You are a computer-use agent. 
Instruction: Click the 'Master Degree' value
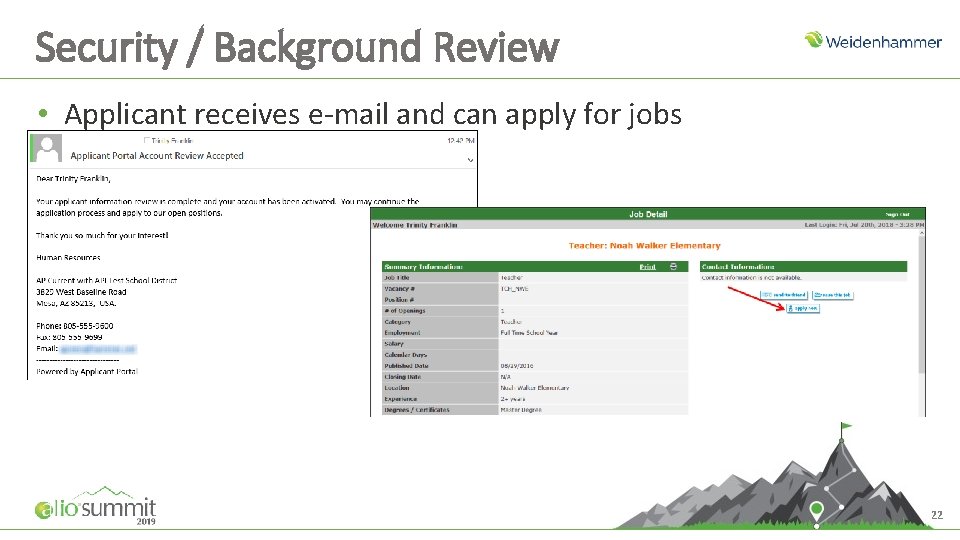pos(521,410)
